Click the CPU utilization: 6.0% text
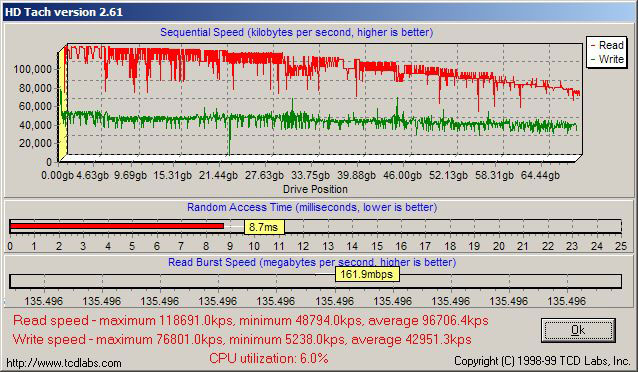This screenshot has height=372, width=638. pos(269,358)
